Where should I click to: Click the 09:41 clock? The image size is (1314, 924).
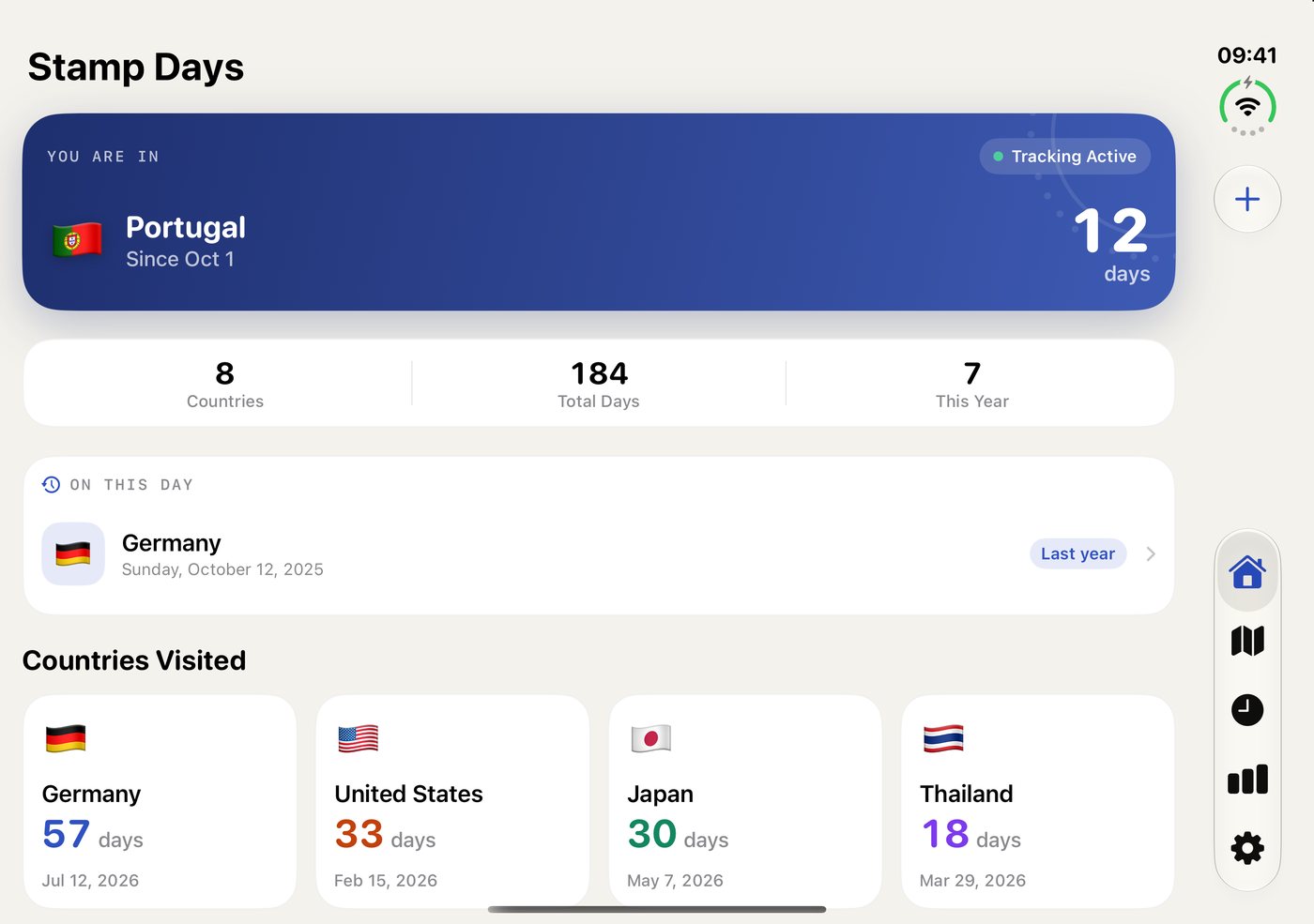point(1247,55)
